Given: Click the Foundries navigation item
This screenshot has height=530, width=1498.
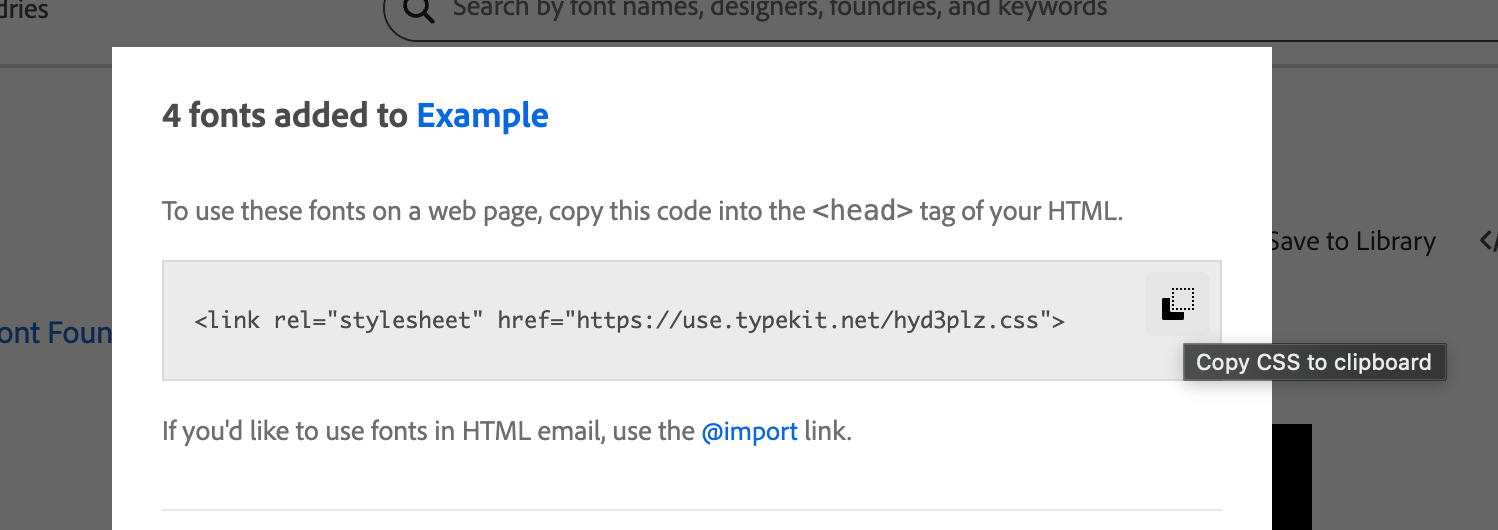Looking at the screenshot, I should 24,11.
